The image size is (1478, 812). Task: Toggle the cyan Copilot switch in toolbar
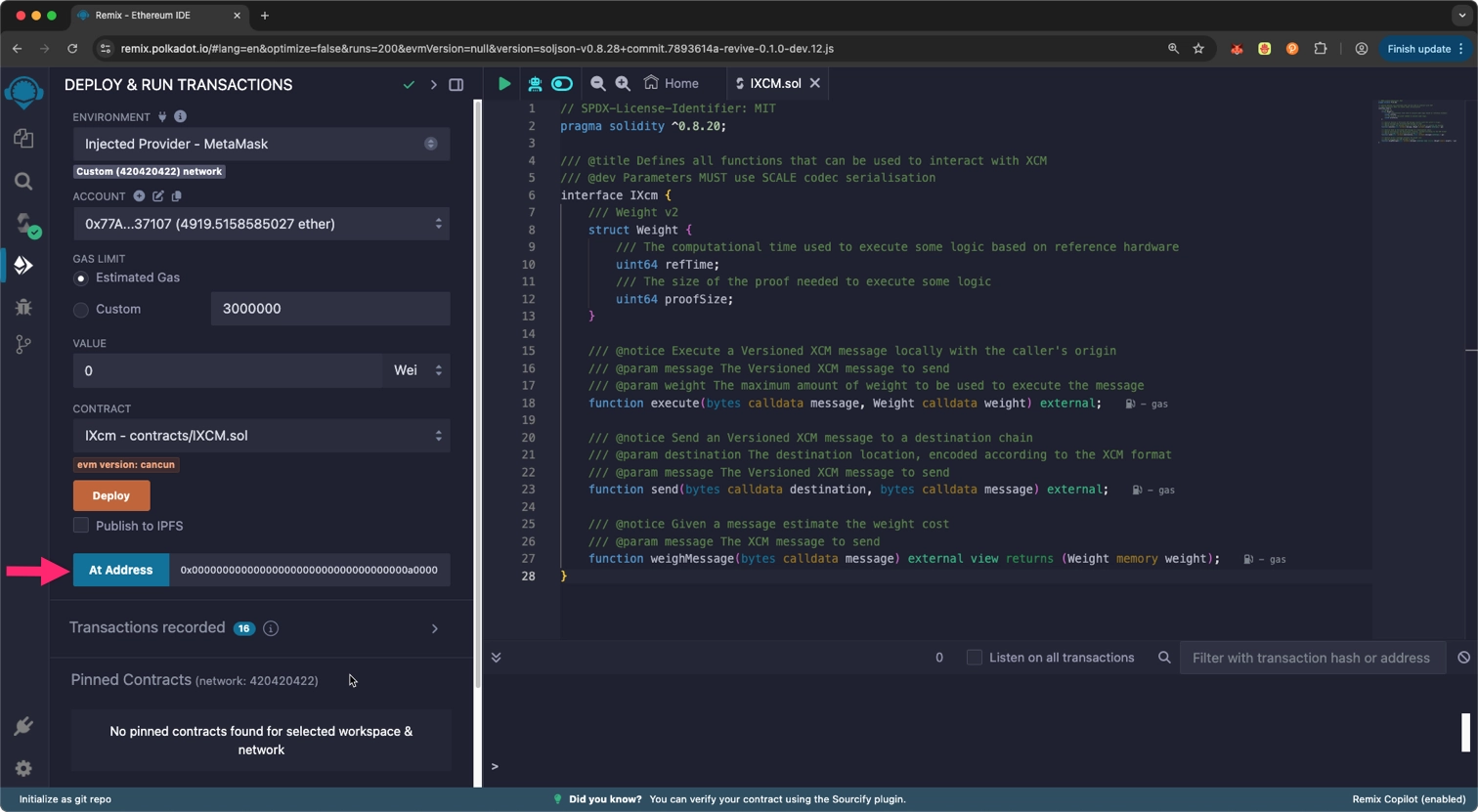pos(562,84)
